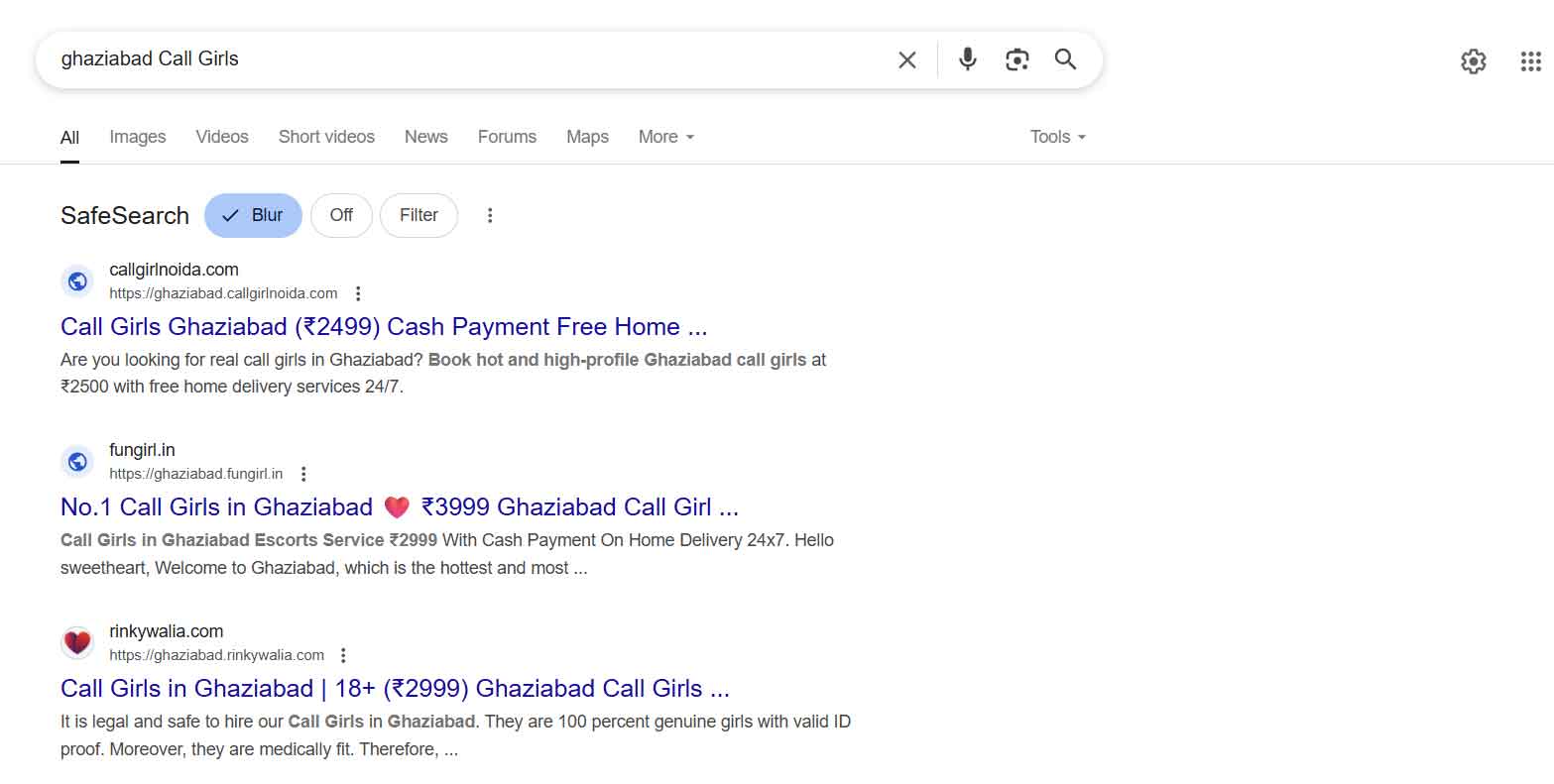Open three-dot menu beside ghaziabad.rinkywalia.com URL
This screenshot has width=1554, height=784.
[x=343, y=655]
